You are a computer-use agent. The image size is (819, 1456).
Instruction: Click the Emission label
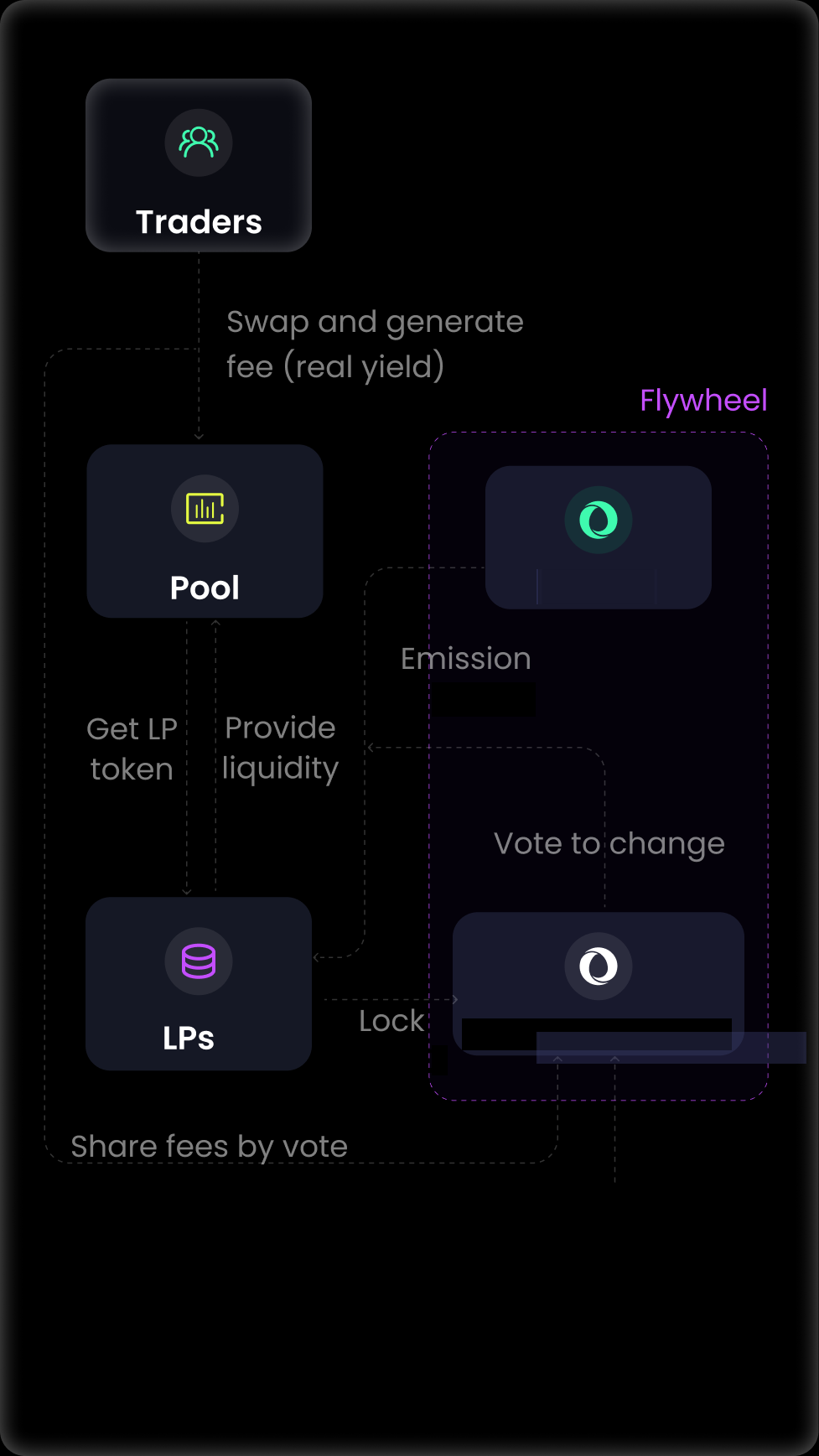465,659
